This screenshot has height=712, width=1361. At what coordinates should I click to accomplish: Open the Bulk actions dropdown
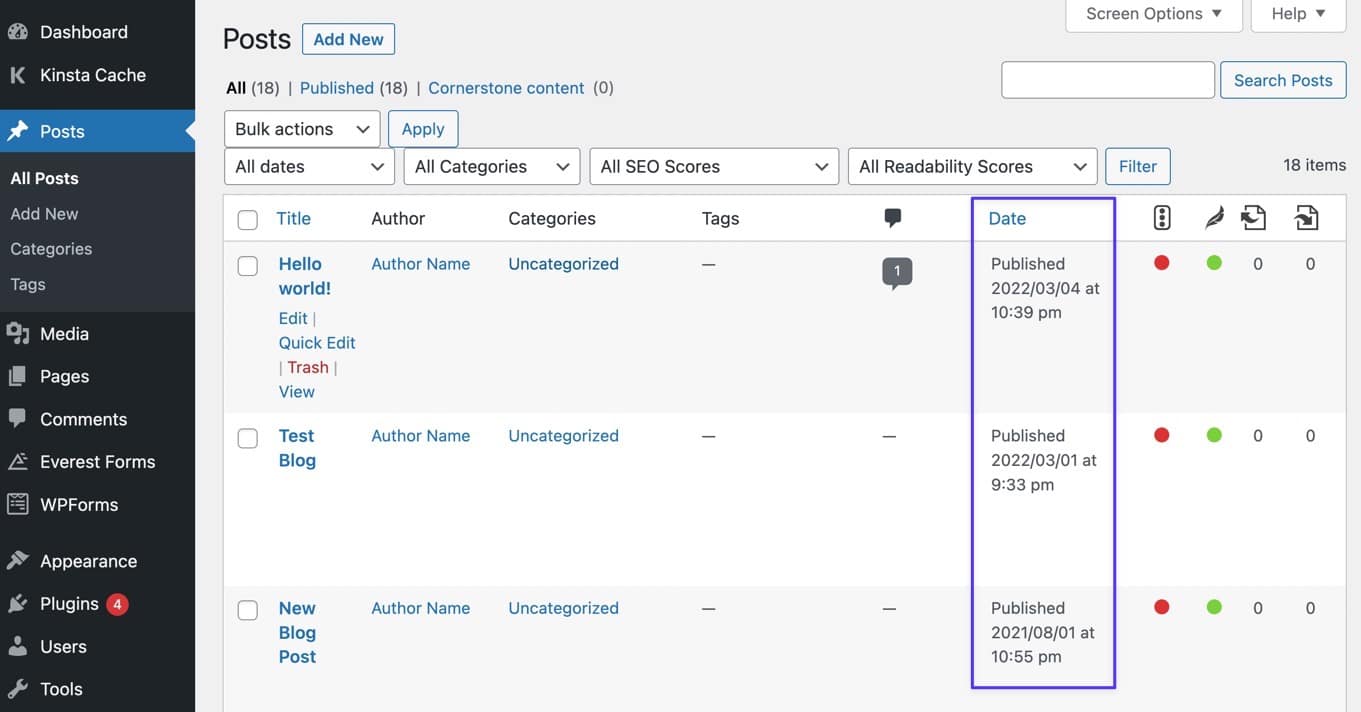tap(300, 128)
